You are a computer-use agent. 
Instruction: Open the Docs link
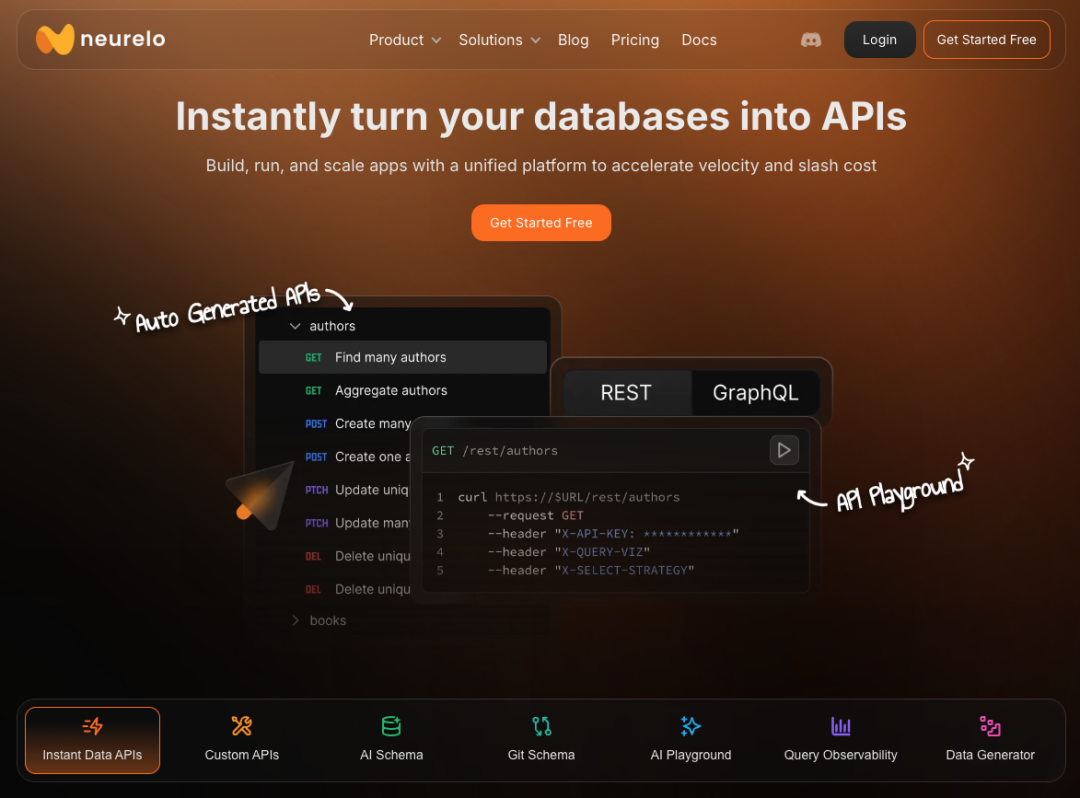point(699,40)
